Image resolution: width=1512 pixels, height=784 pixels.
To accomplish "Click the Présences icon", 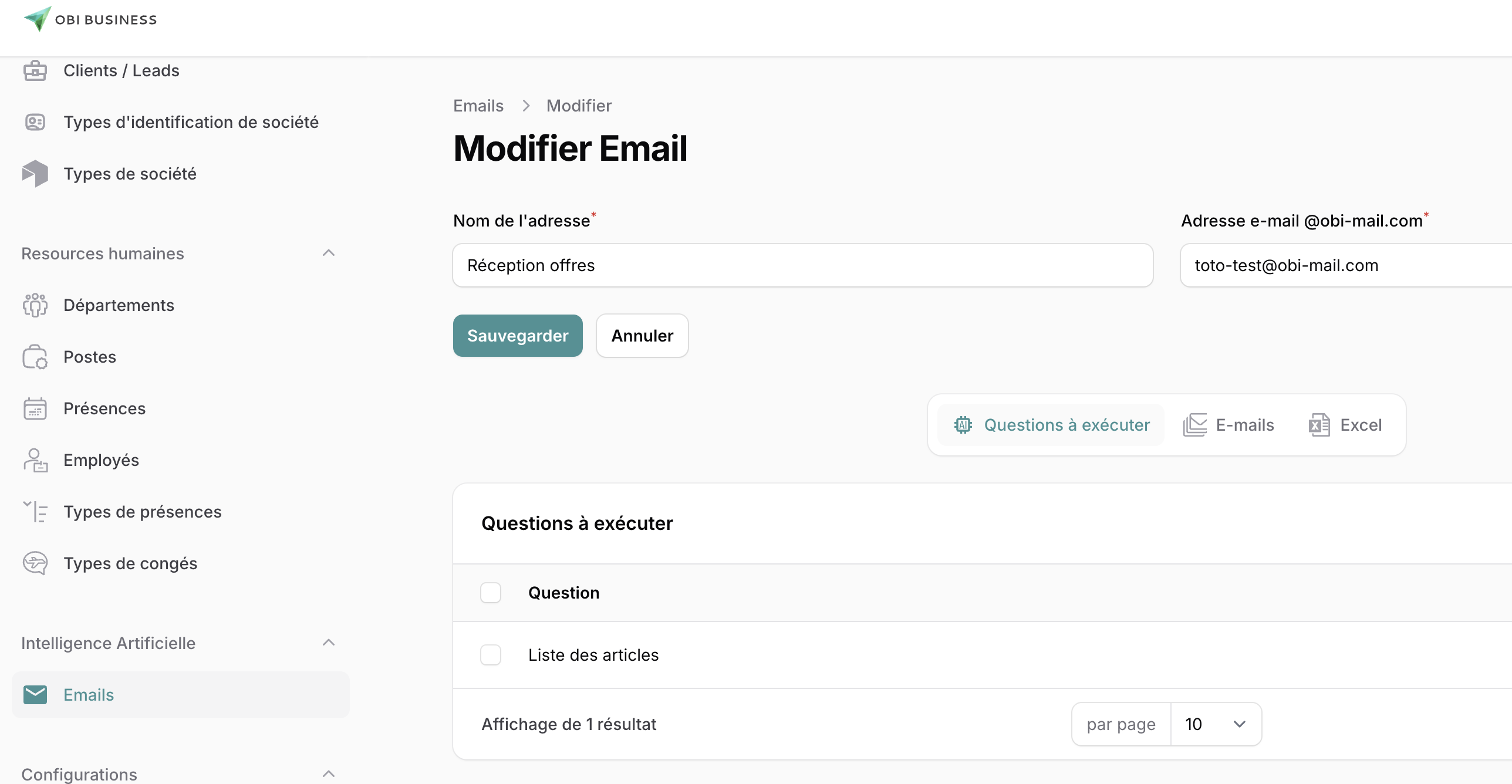I will coord(35,408).
